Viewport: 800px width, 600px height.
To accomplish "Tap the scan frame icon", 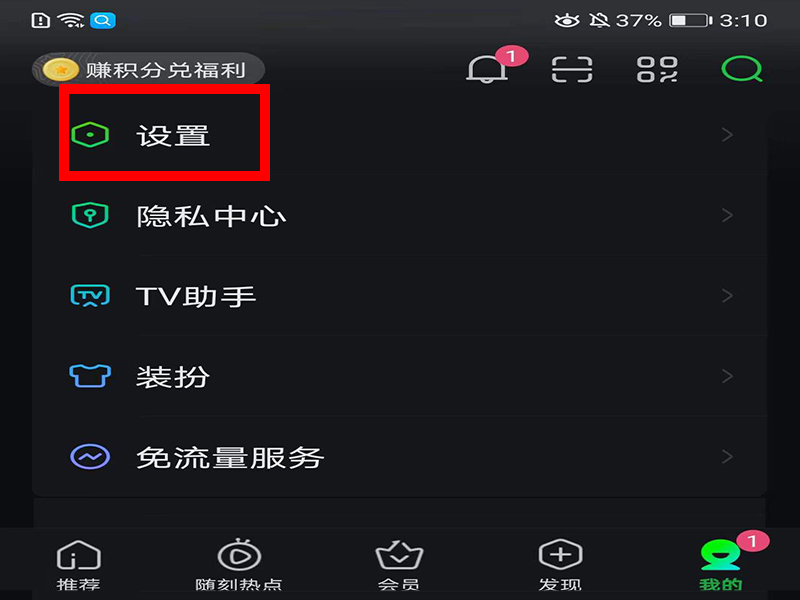I will [572, 69].
